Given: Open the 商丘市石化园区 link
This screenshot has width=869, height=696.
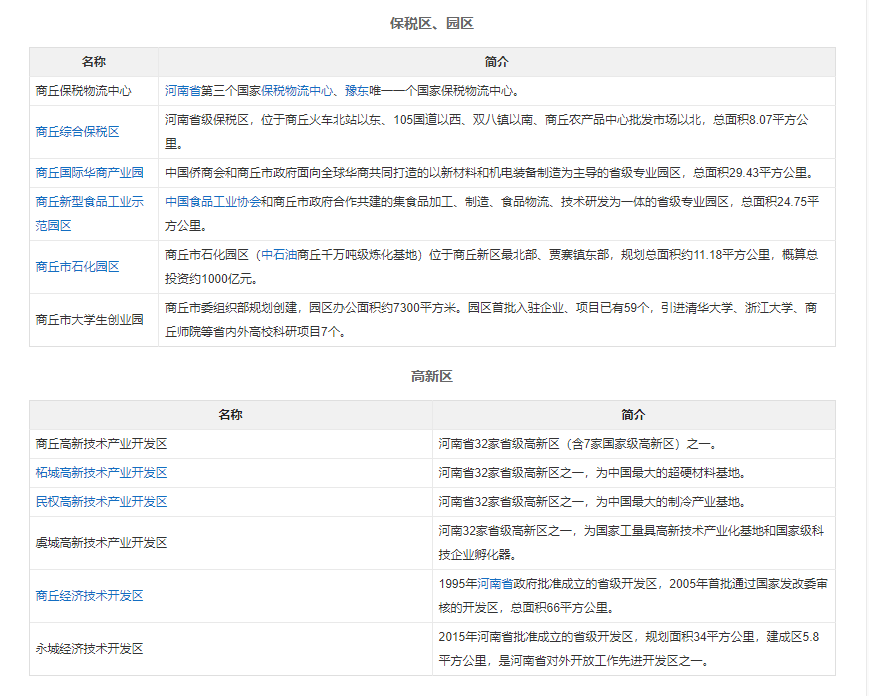Looking at the screenshot, I should [77, 267].
